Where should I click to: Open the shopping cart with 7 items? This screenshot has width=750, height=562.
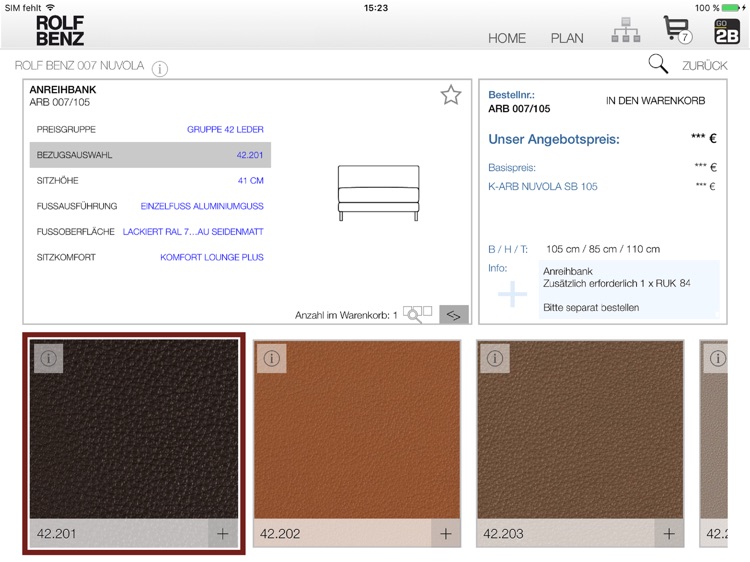click(677, 30)
